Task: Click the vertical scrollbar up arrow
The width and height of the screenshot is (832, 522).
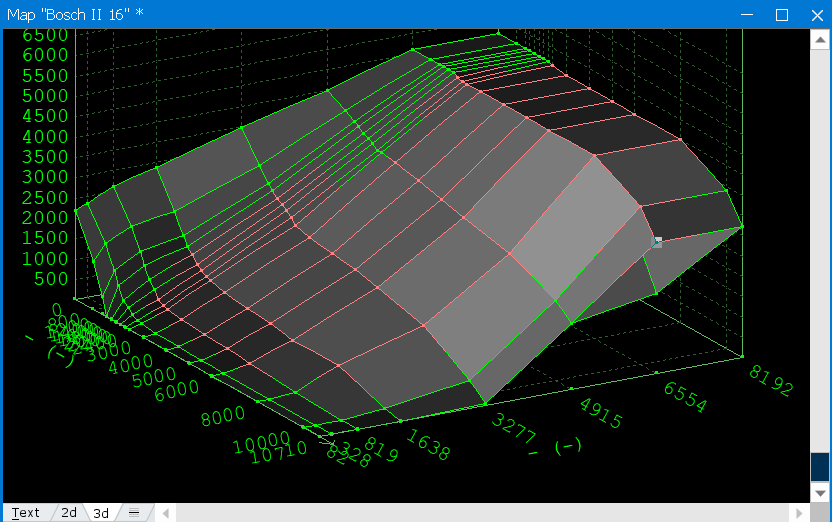Action: [820, 40]
